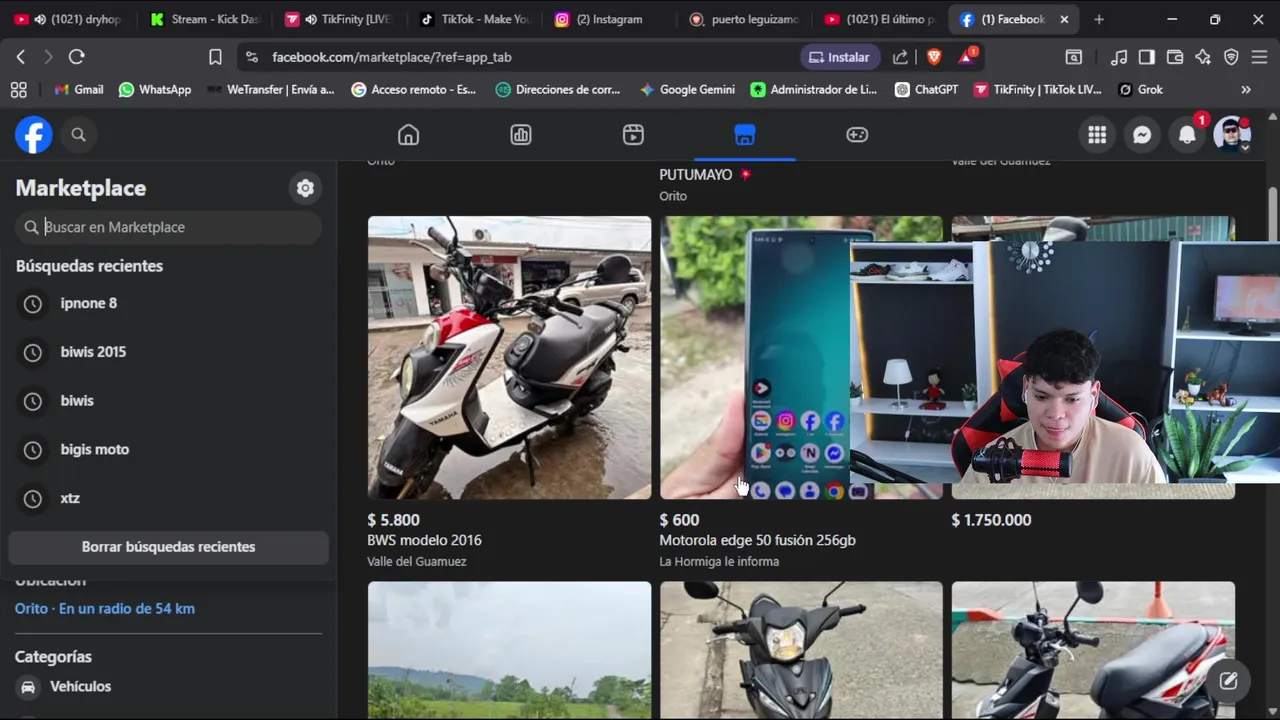The image size is (1280, 720).
Task: Click the share page icon
Action: pyautogui.click(x=900, y=57)
